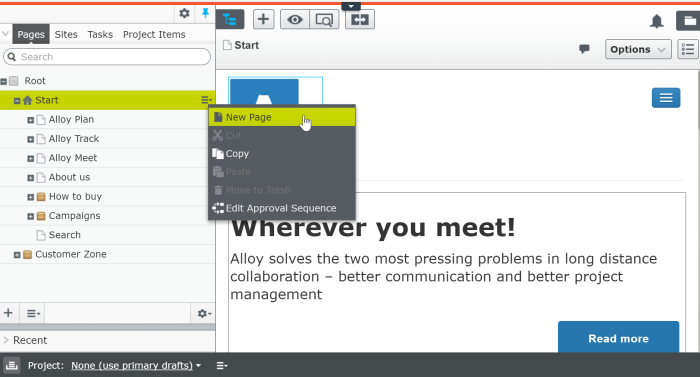Click the comment bubble icon
The width and height of the screenshot is (700, 377).
(584, 49)
